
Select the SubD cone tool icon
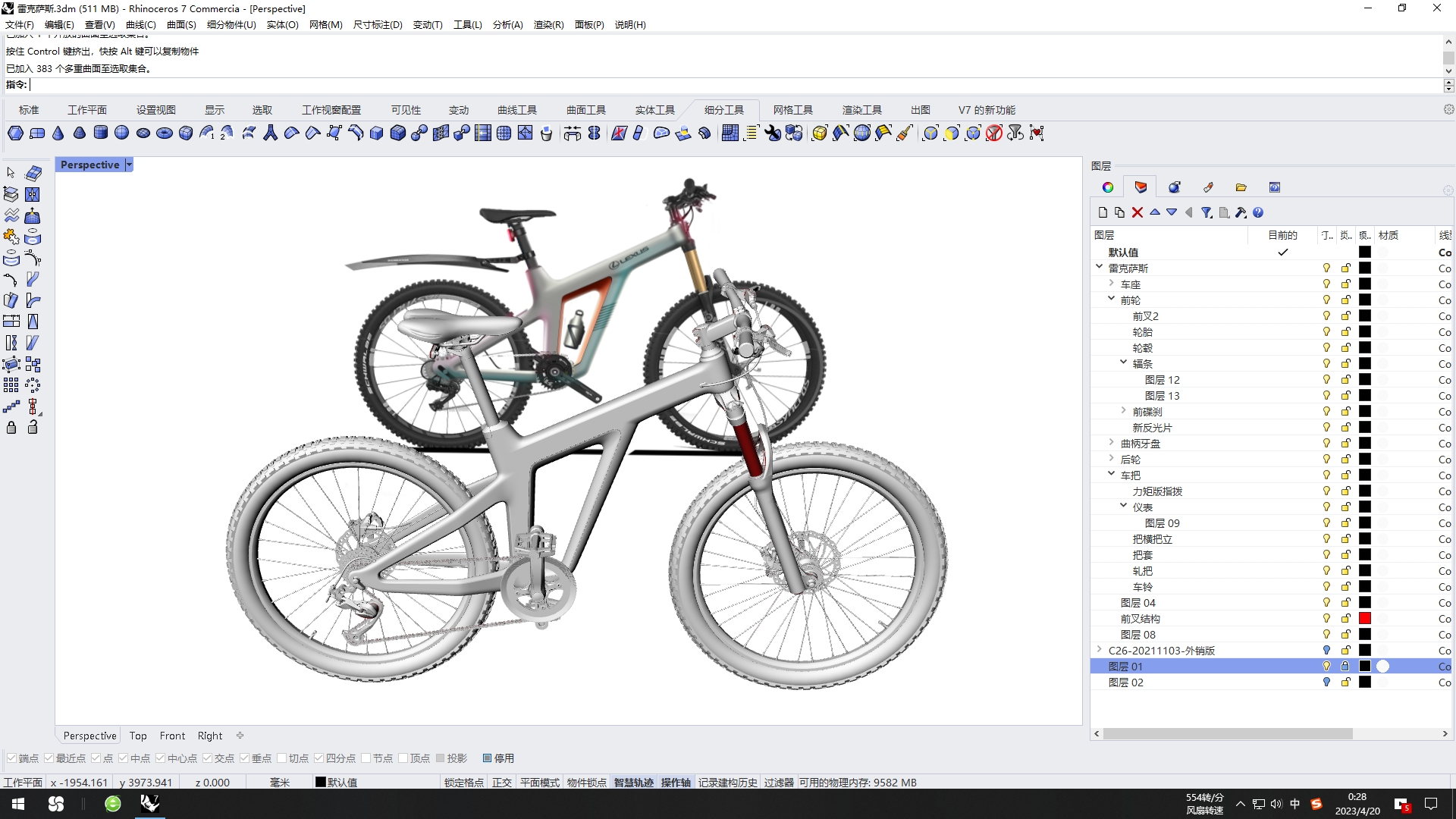(x=58, y=133)
